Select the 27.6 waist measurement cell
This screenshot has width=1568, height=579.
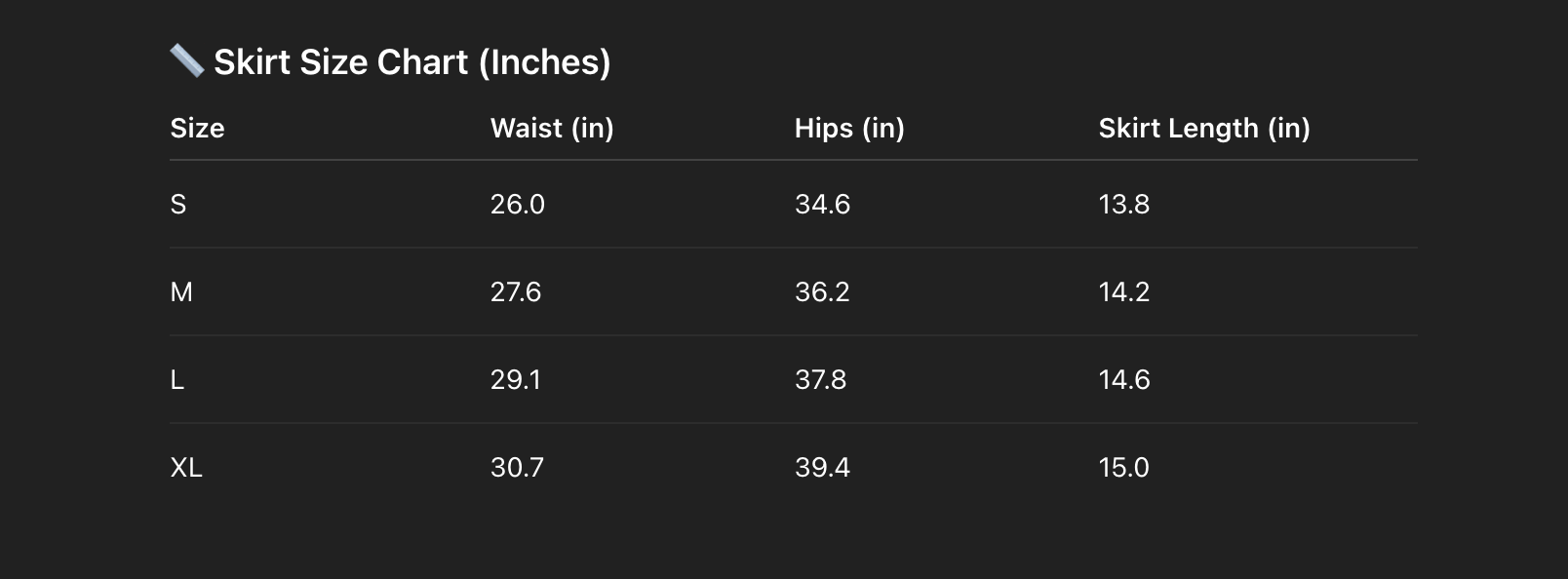coord(516,292)
